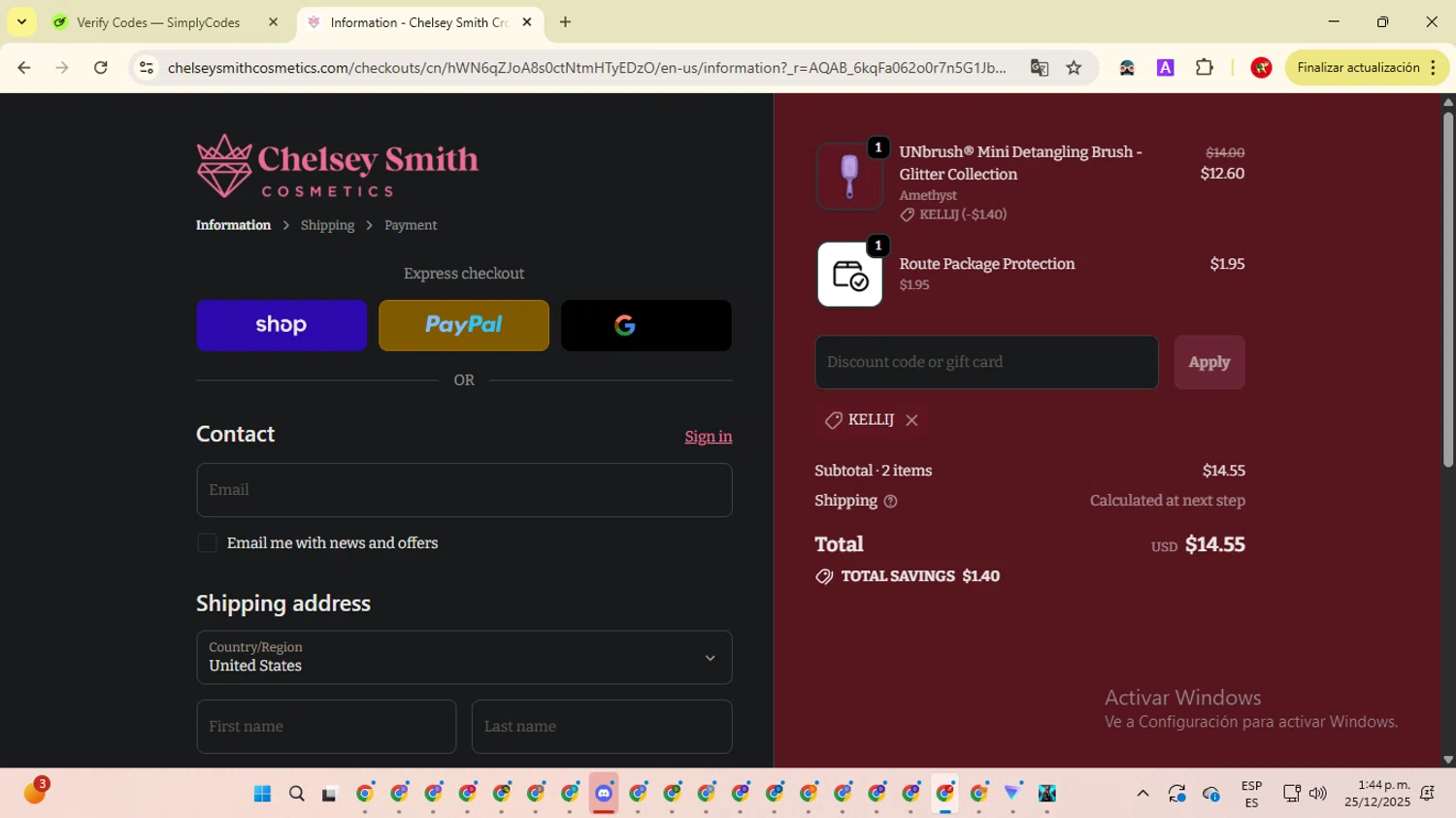Apply the discount code
1456x818 pixels.
1209,362
